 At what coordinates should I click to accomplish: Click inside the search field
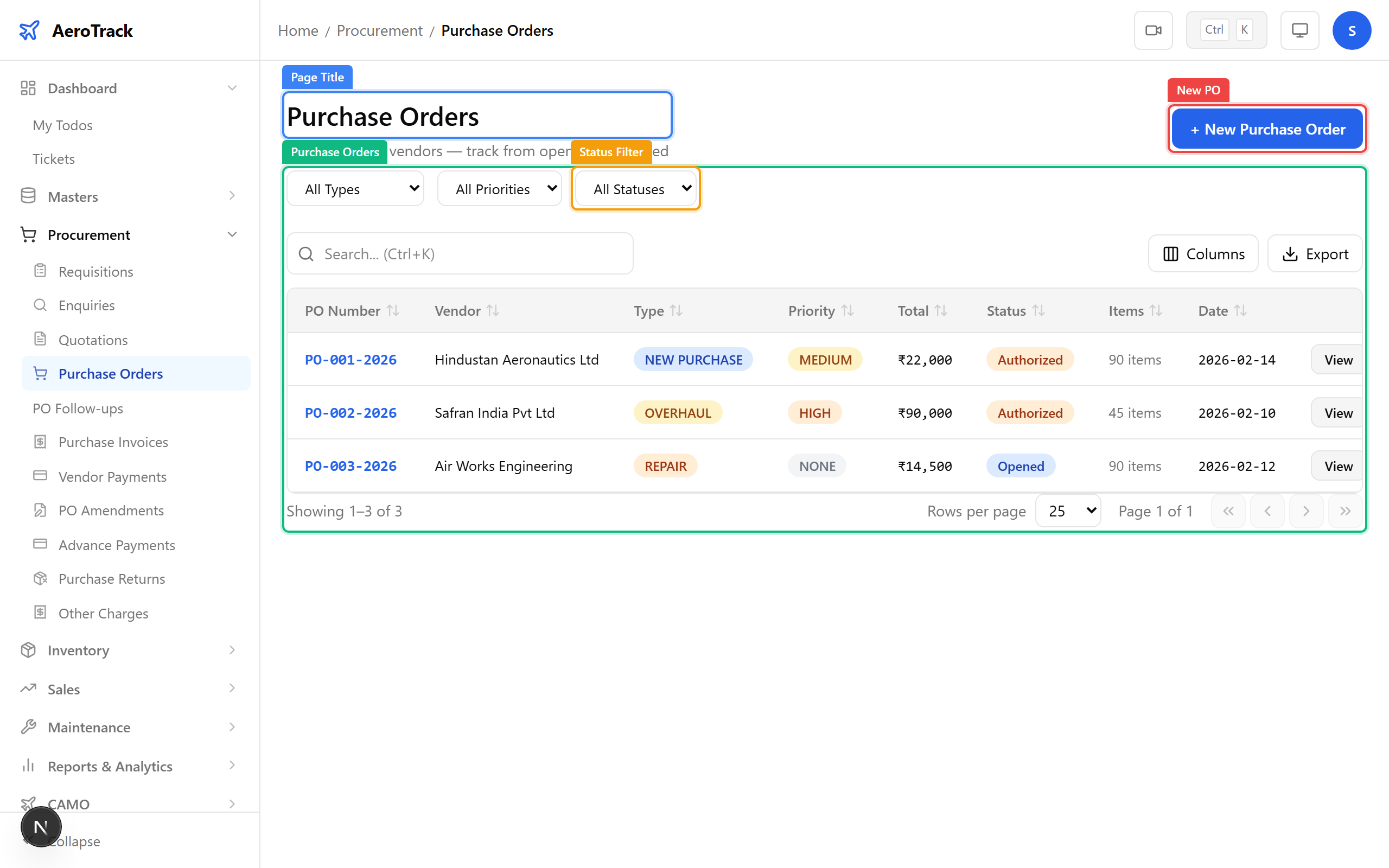pyautogui.click(x=459, y=253)
